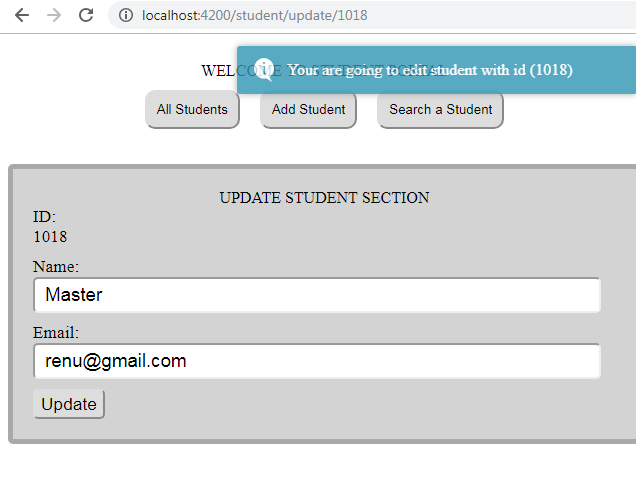Click into the Name field containing Master

(x=317, y=295)
